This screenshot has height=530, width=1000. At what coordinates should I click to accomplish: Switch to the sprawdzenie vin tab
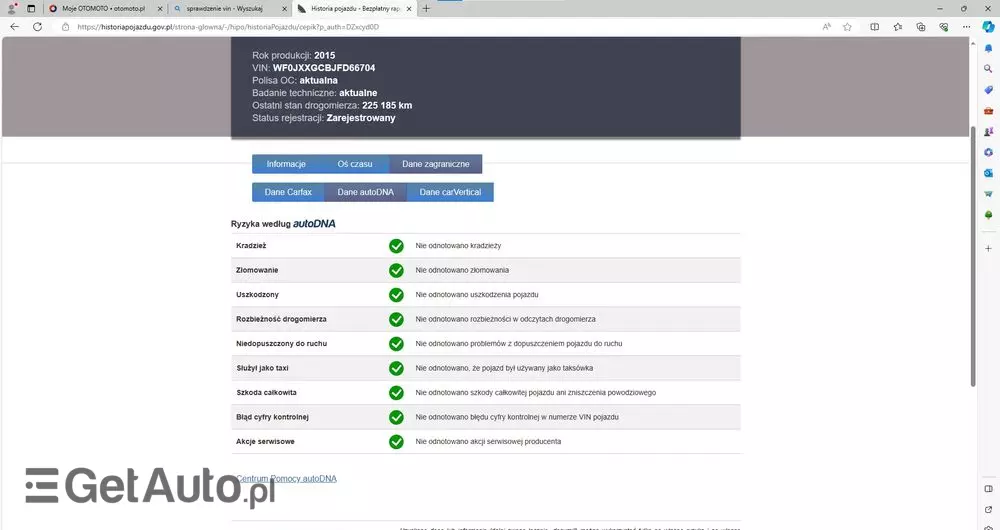[224, 8]
